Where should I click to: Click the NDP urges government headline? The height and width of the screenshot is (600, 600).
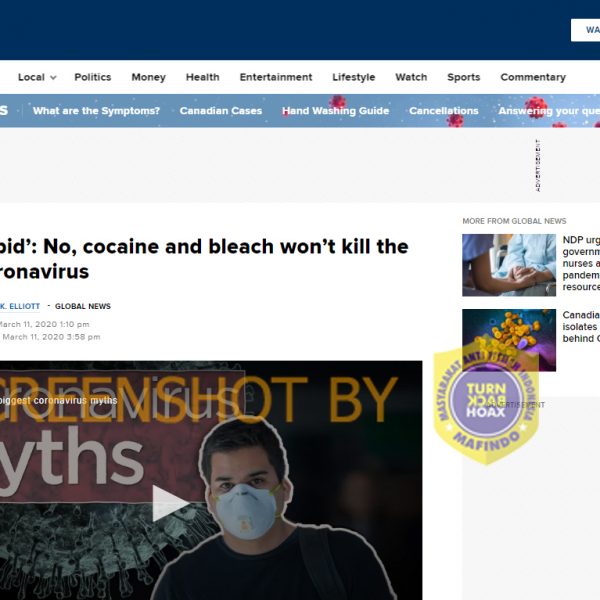pyautogui.click(x=581, y=263)
